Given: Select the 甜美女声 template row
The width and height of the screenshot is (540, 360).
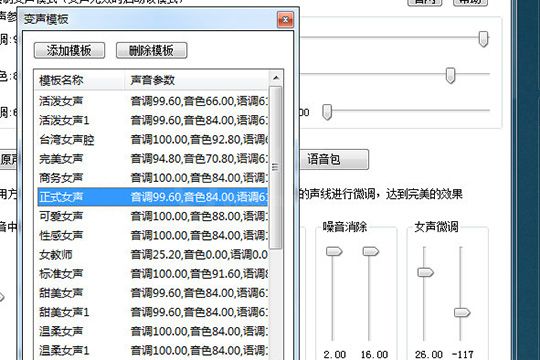Looking at the screenshot, I should [152, 293].
